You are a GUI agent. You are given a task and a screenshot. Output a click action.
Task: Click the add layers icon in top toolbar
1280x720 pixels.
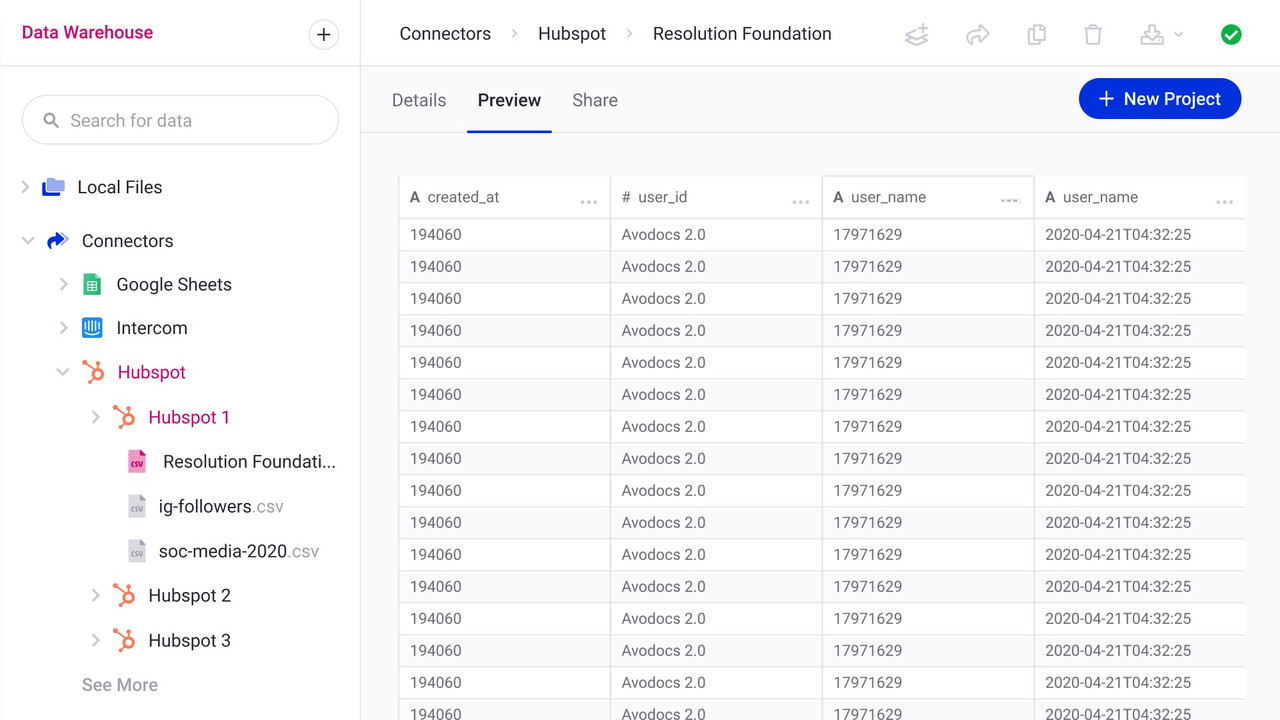pos(916,35)
